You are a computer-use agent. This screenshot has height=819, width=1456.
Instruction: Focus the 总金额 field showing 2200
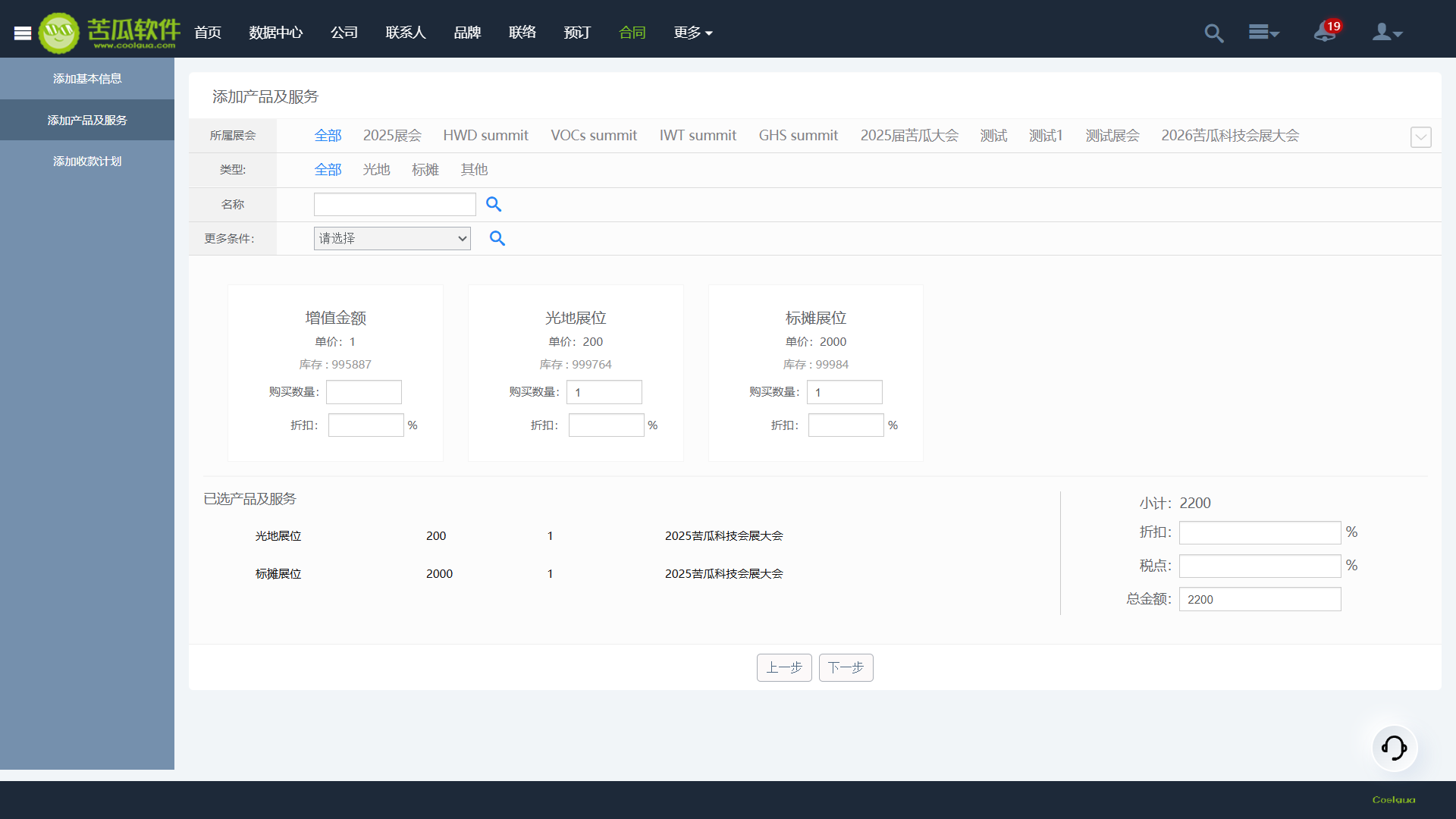(1260, 599)
